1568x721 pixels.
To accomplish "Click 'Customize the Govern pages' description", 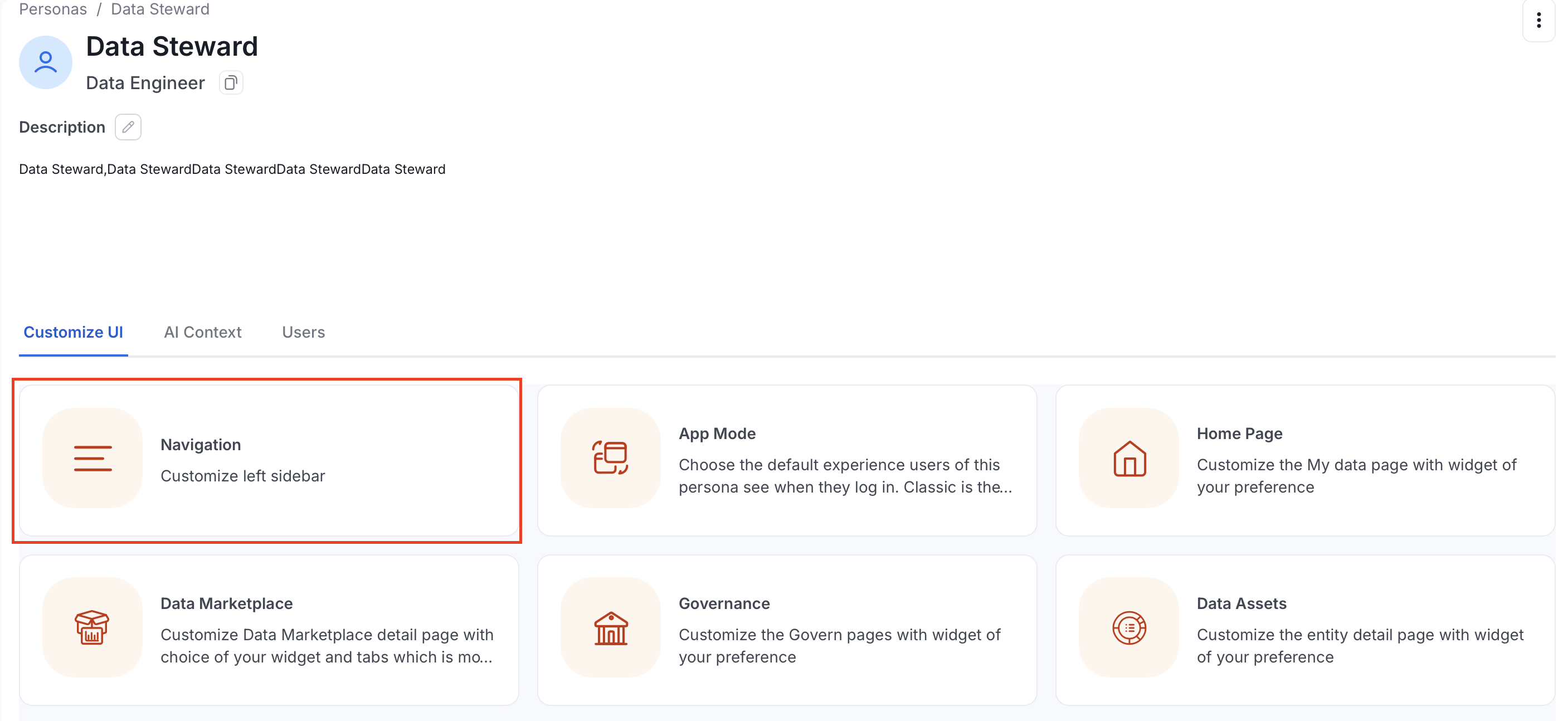I will click(839, 646).
